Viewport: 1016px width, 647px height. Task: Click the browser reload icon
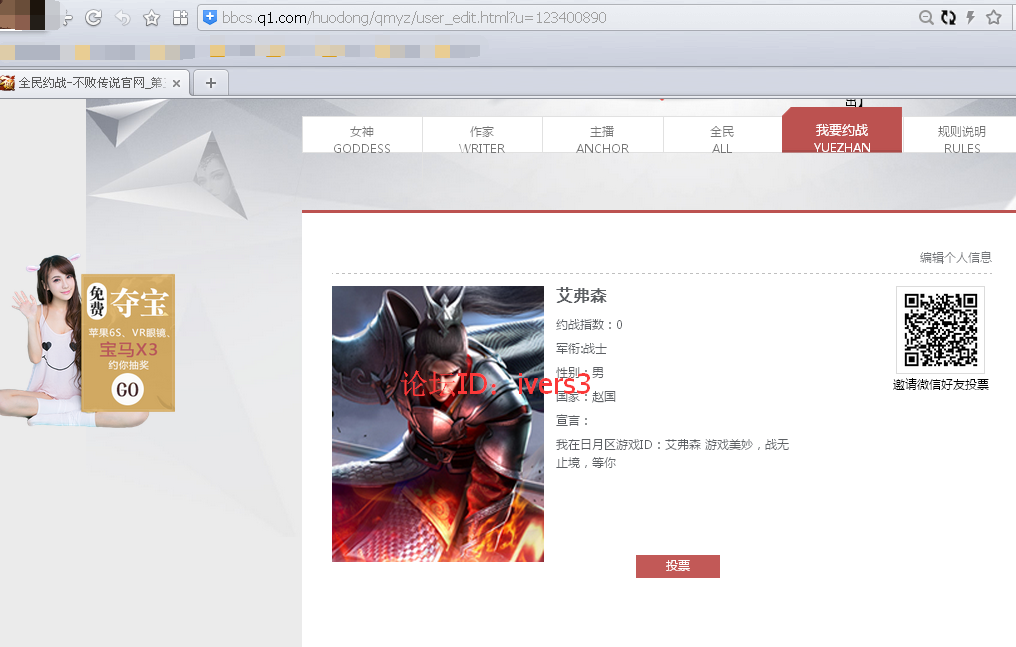pyautogui.click(x=94, y=17)
